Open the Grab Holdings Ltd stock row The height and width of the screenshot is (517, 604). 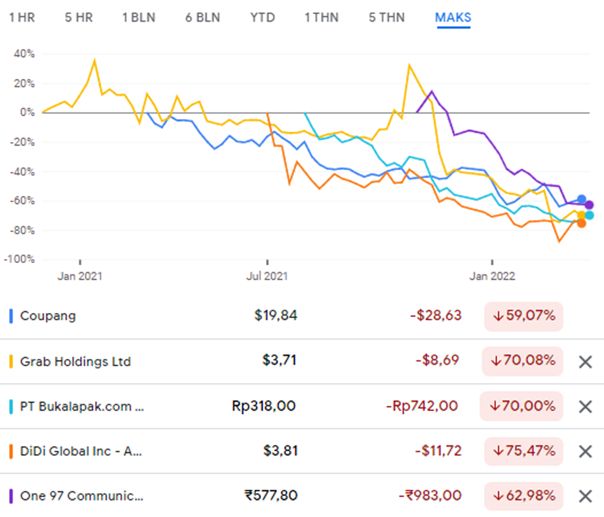point(302,361)
